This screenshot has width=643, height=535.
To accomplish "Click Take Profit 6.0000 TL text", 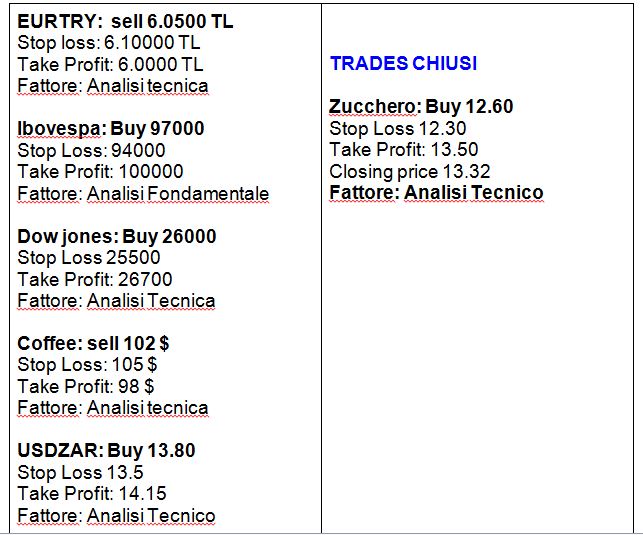I will (110, 64).
